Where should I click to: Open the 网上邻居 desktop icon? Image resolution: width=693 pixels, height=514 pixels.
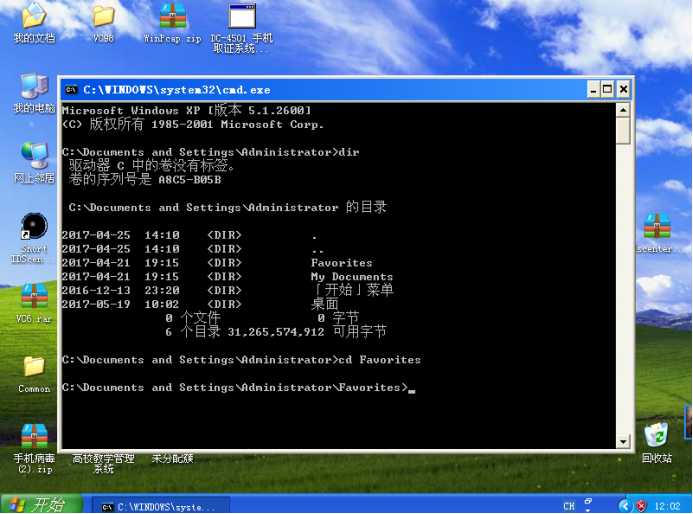click(x=34, y=163)
